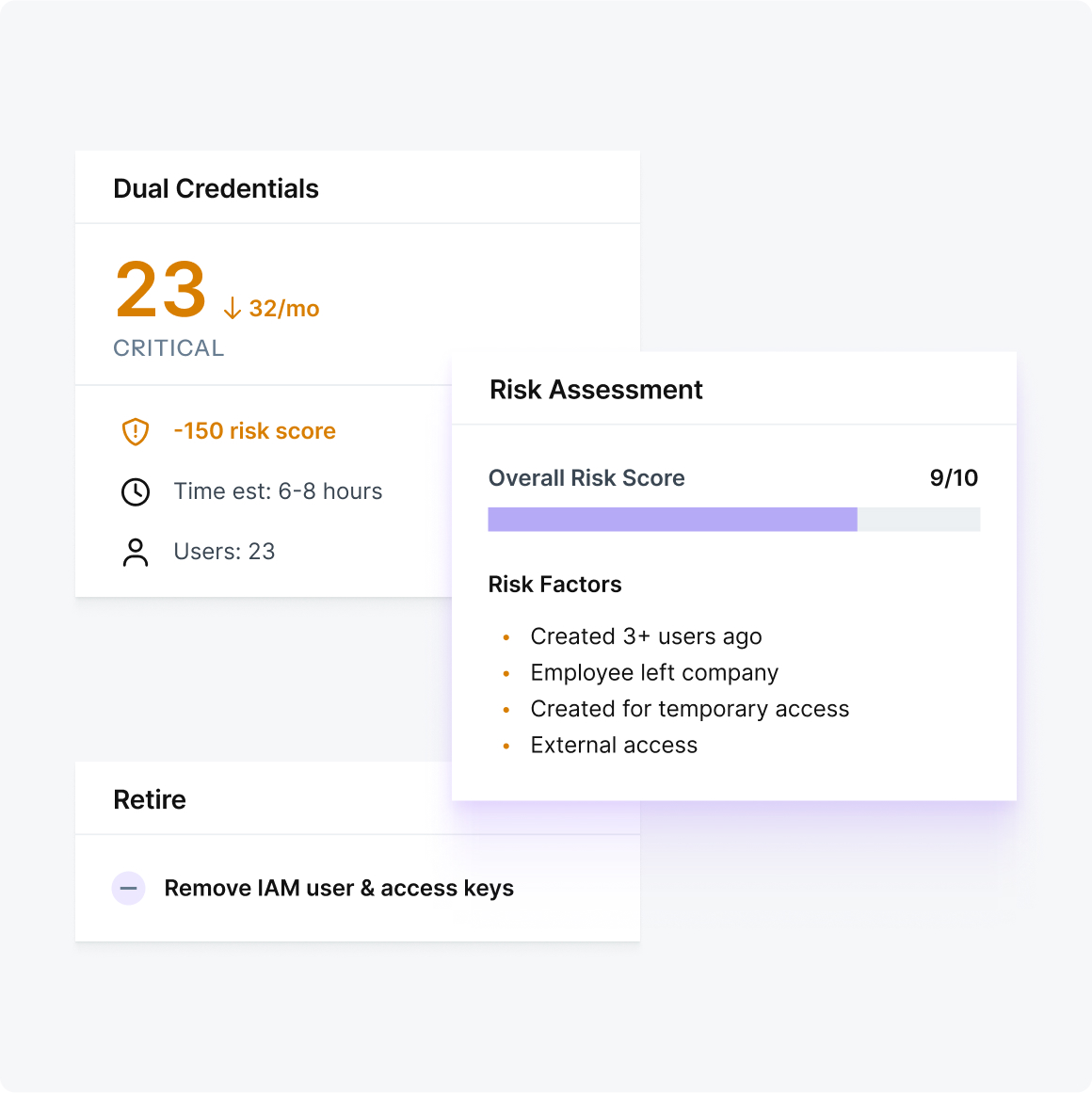Click the Overall Risk Score progress bar
Screen dimensions: 1092x1093
click(733, 520)
